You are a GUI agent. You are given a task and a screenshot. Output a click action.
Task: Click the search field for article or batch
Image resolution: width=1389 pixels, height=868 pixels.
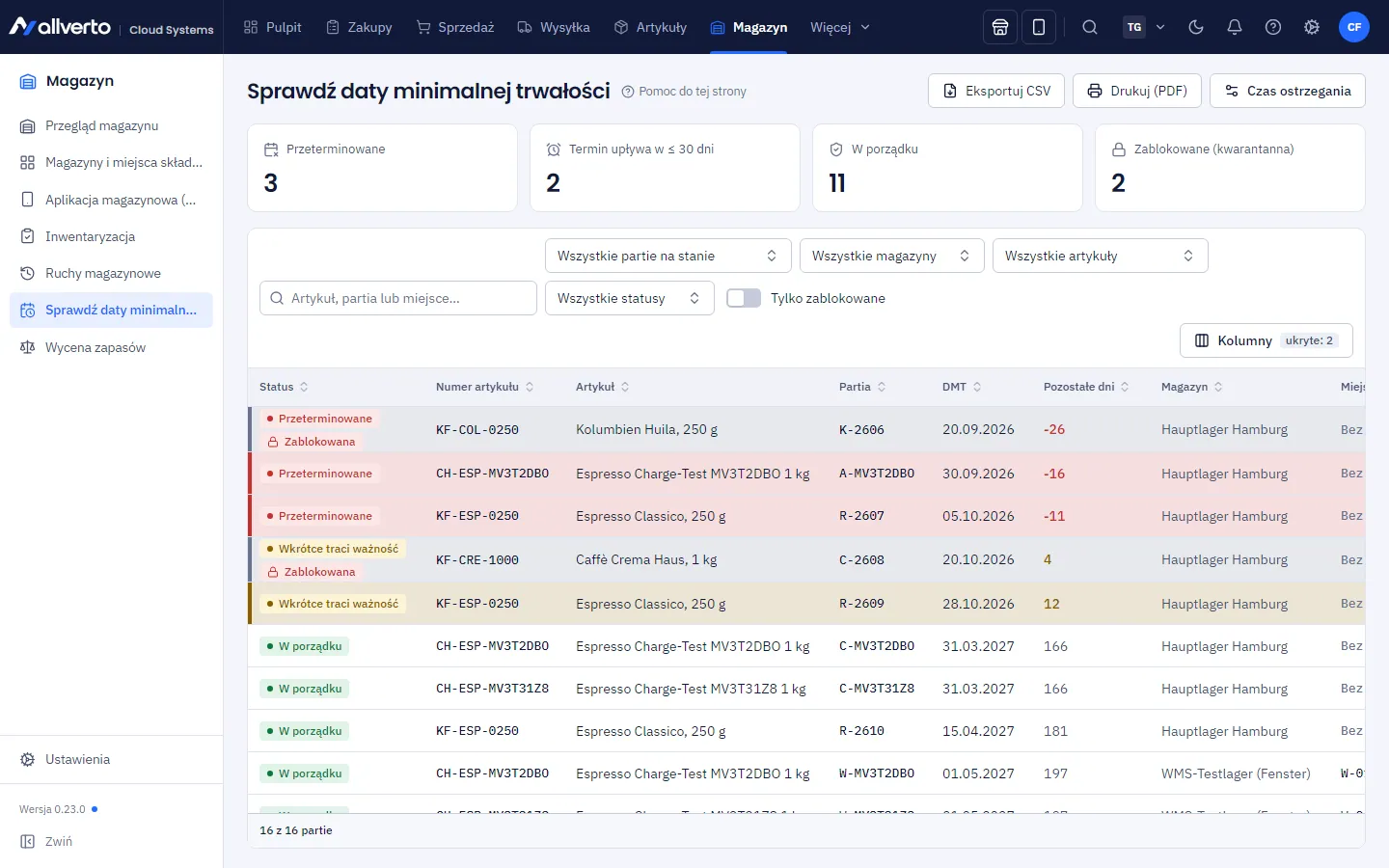pyautogui.click(x=398, y=298)
